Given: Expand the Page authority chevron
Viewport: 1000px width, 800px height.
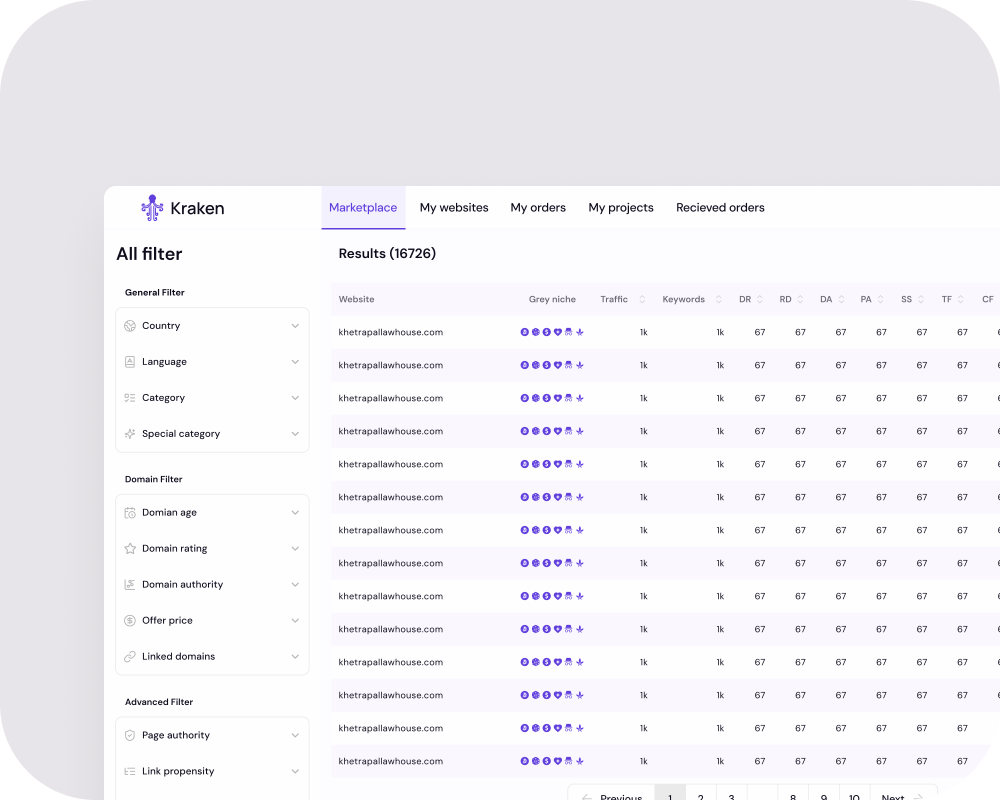Looking at the screenshot, I should tap(295, 736).
